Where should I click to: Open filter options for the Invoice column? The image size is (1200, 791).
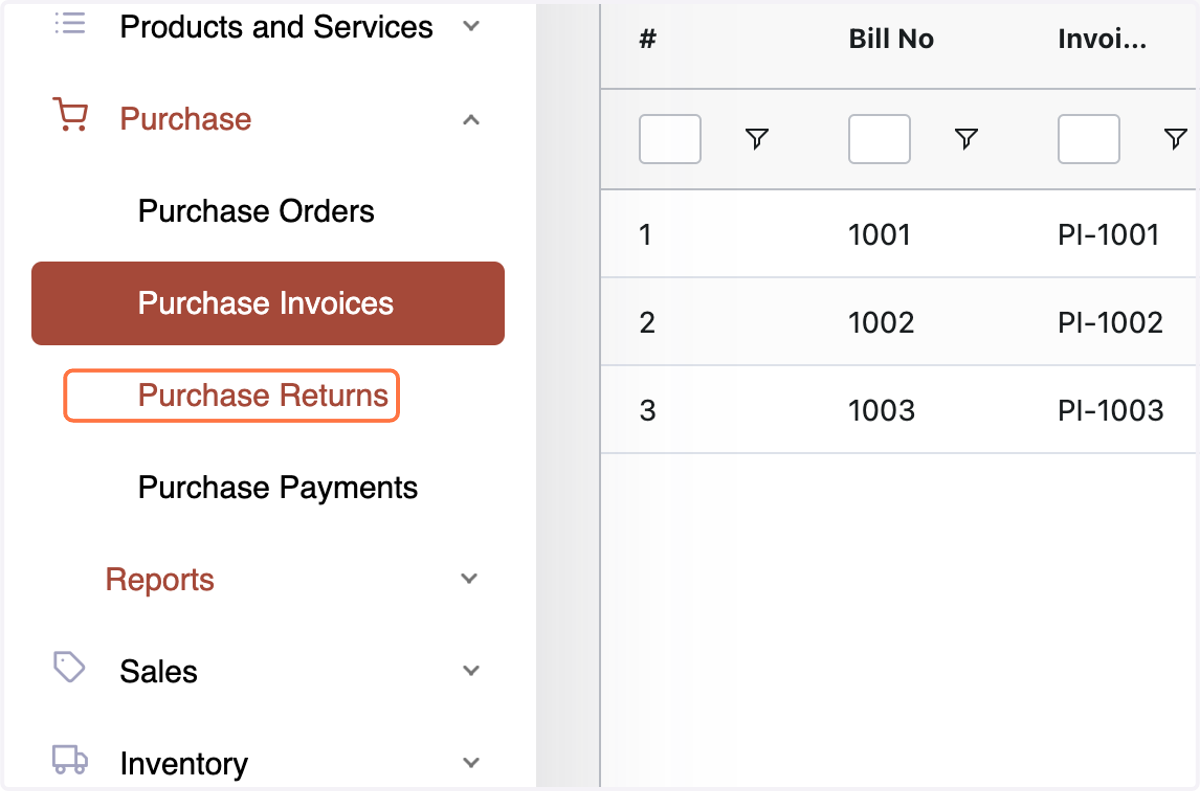click(x=1176, y=139)
